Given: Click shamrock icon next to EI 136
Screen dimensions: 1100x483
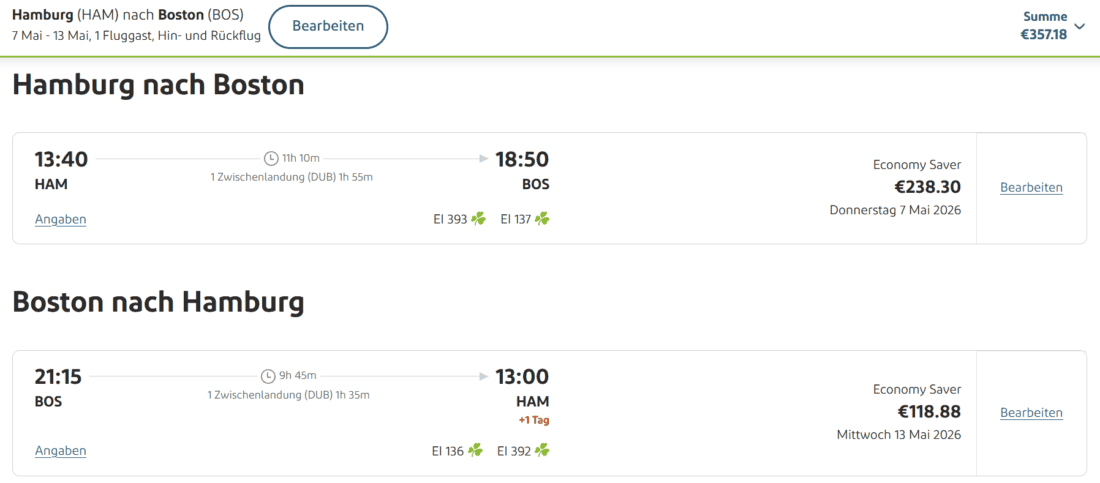Looking at the screenshot, I should pos(475,451).
